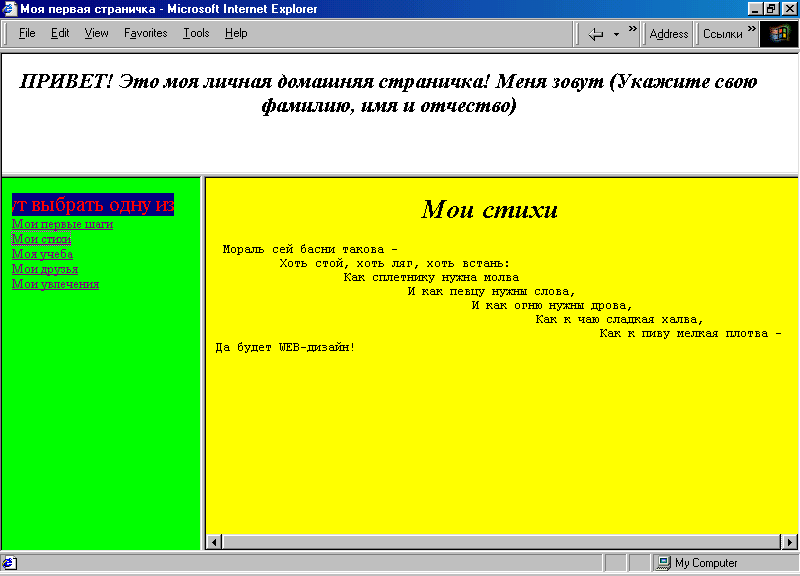Open the File menu

coord(27,33)
